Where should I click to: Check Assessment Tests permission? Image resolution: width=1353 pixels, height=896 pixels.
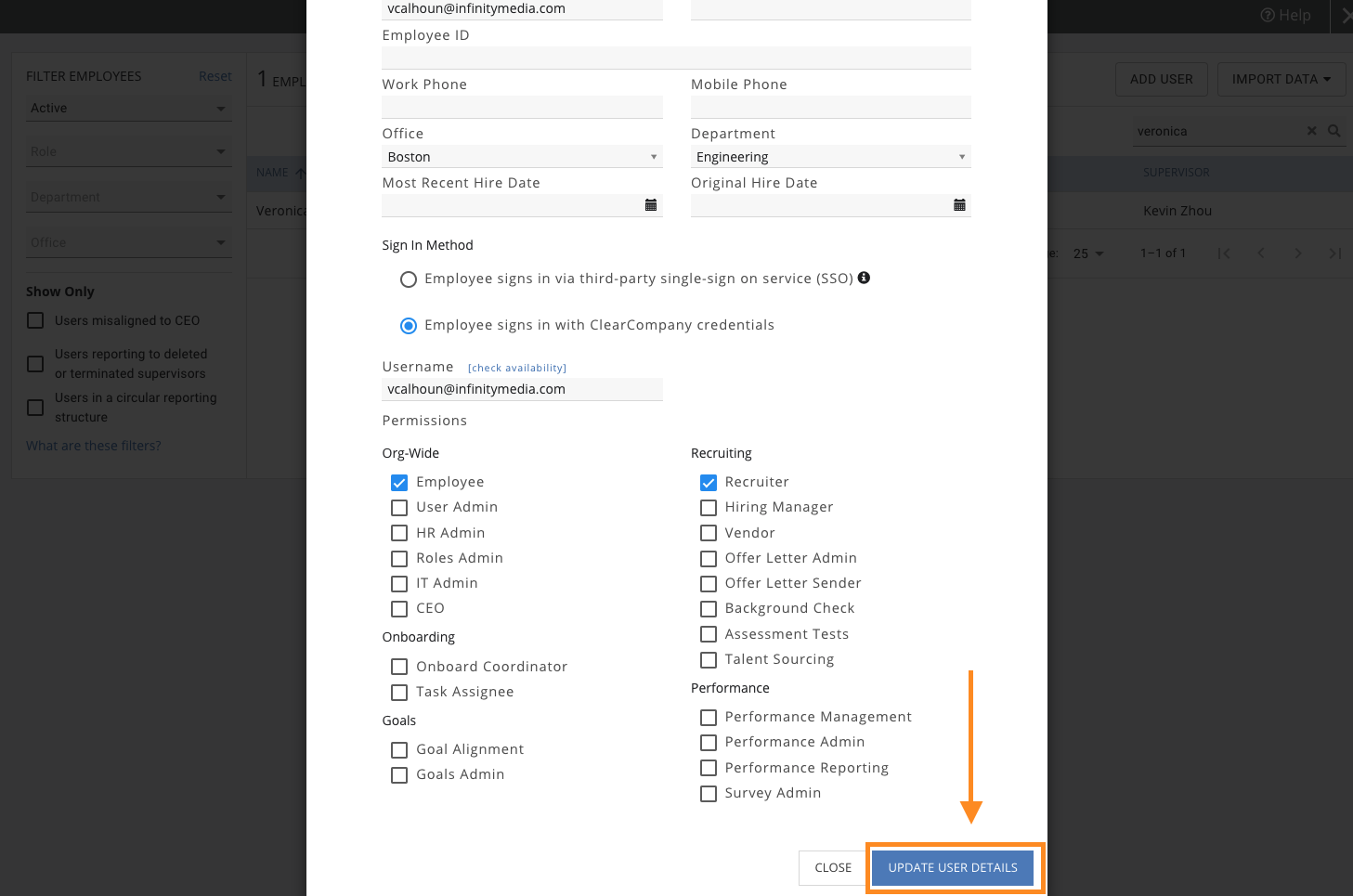709,634
